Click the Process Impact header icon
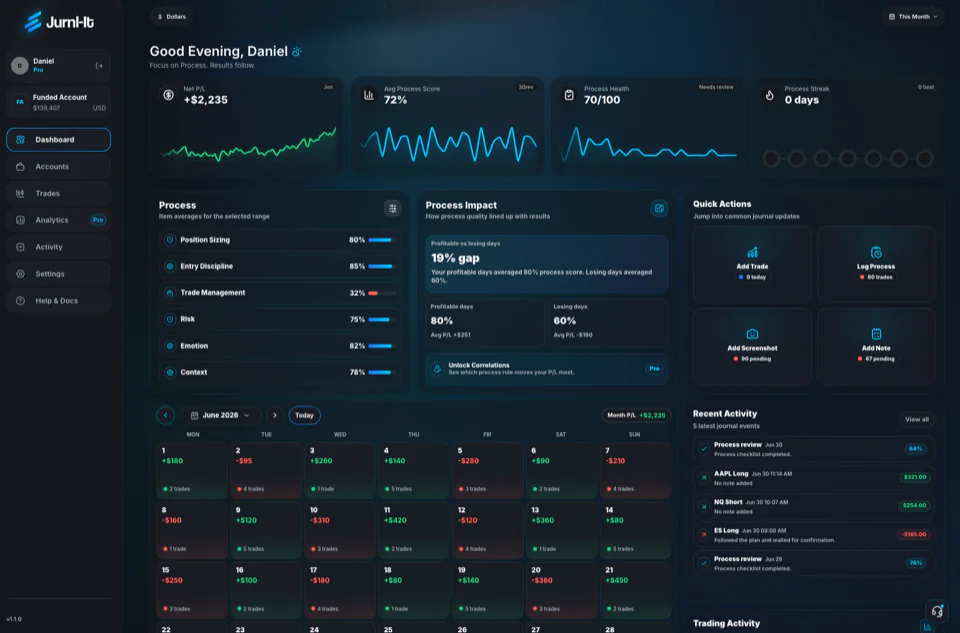Image resolution: width=960 pixels, height=633 pixels. click(x=659, y=209)
